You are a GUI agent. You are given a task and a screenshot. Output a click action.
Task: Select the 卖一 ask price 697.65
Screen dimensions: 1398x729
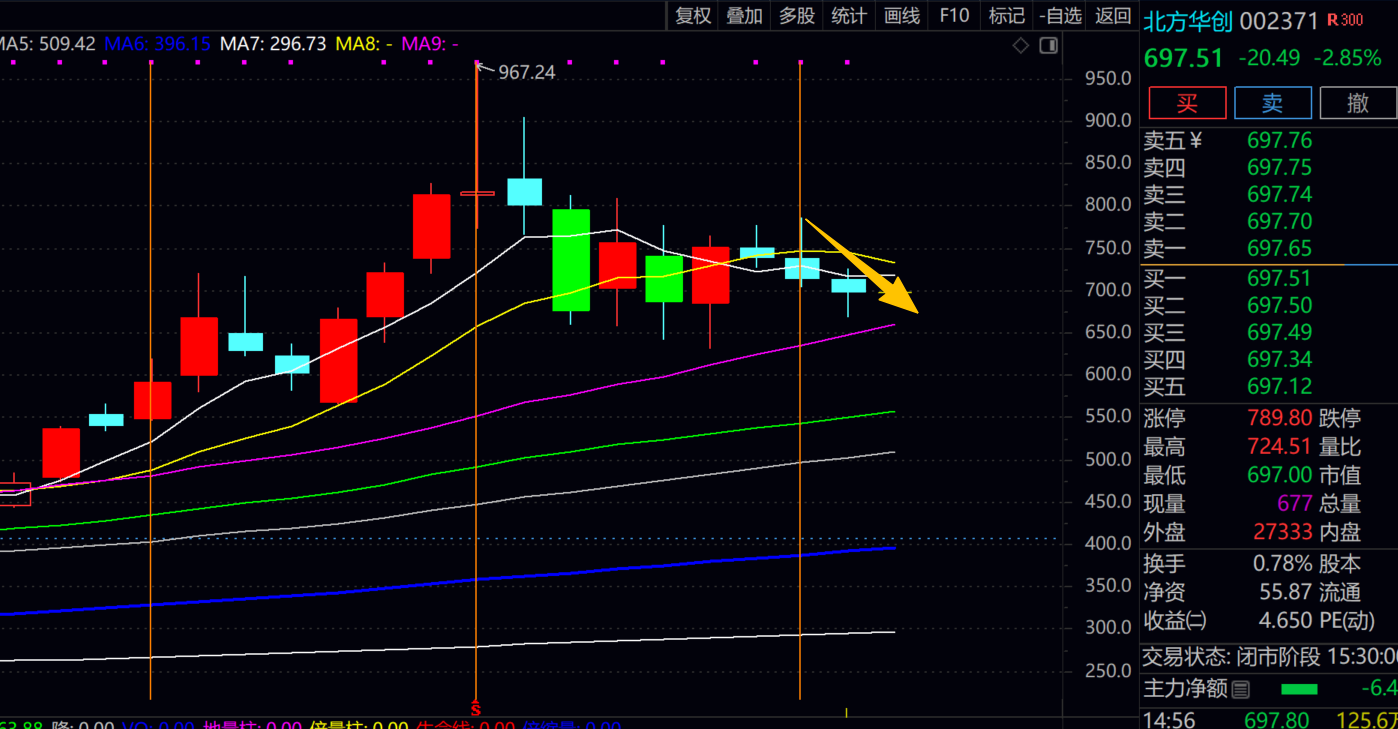(x=1279, y=249)
